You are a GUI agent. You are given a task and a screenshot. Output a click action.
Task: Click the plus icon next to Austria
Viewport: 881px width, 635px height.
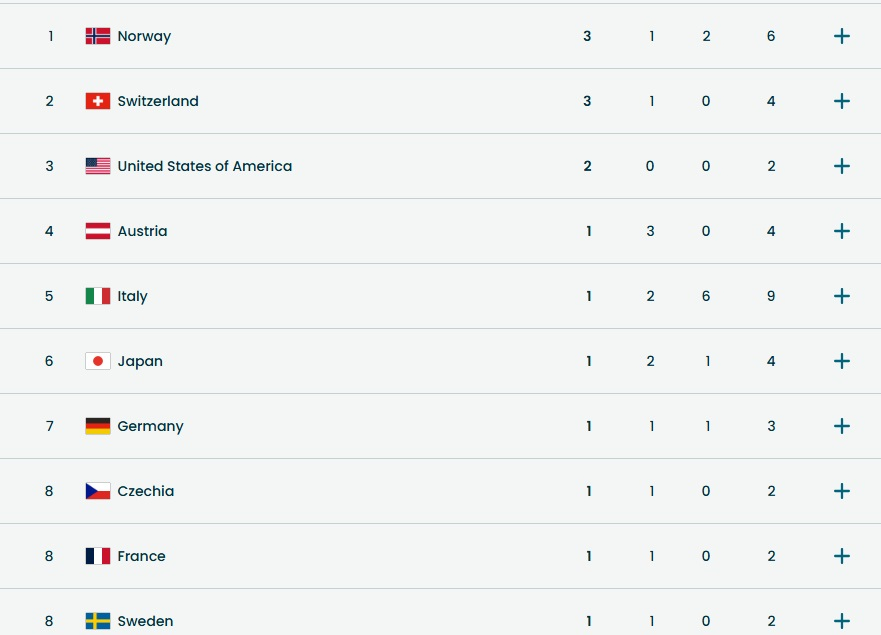(842, 231)
